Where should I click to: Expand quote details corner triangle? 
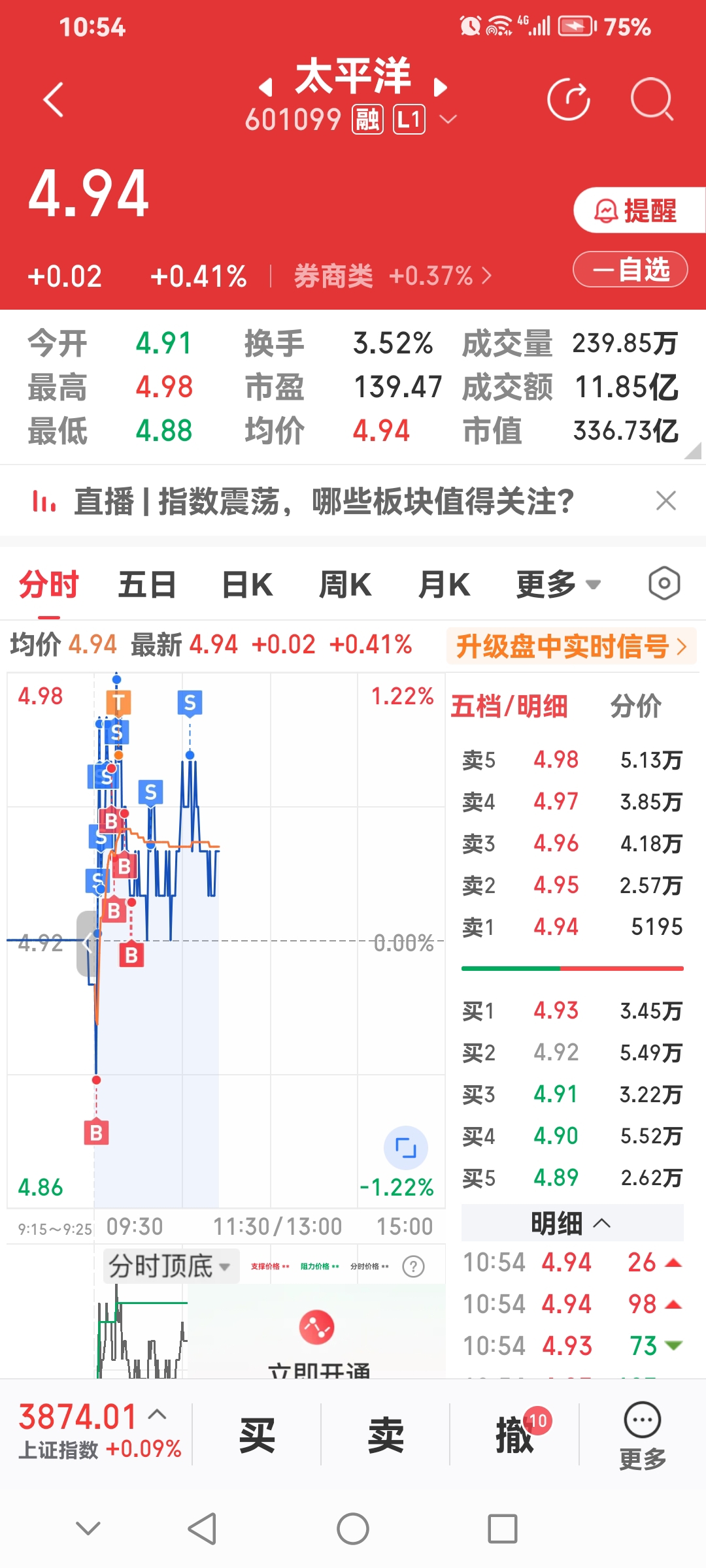point(693,451)
